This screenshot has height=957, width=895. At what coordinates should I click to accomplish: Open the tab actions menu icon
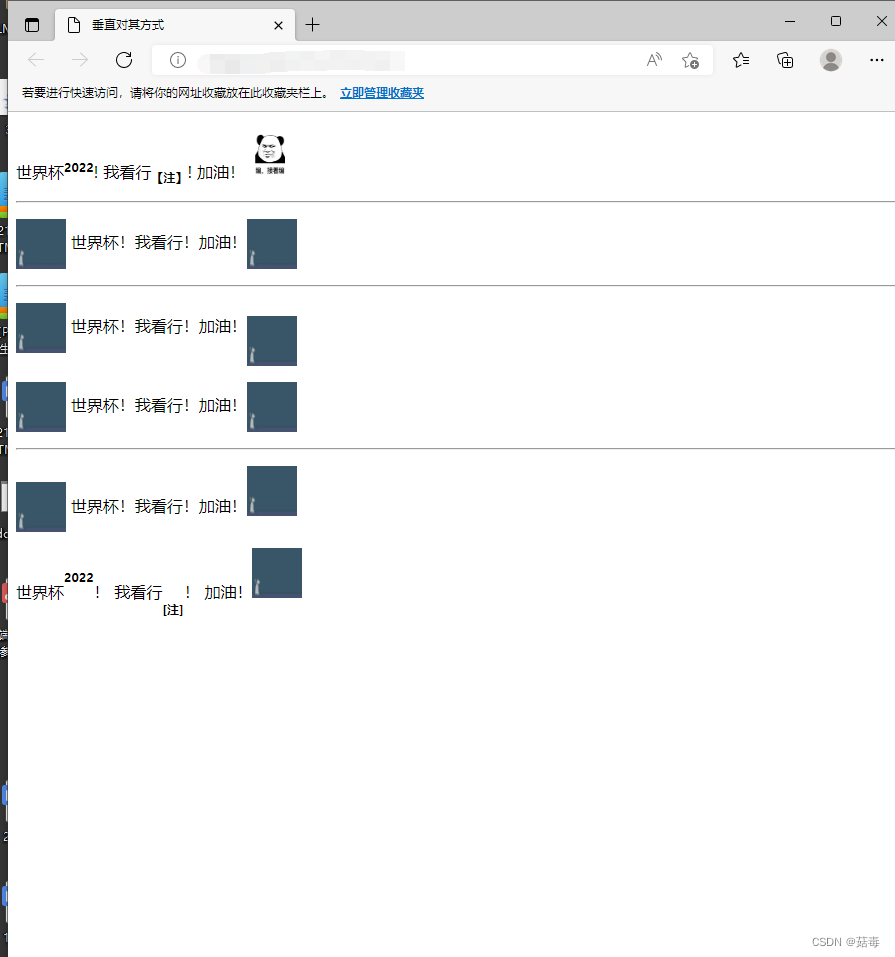point(32,25)
